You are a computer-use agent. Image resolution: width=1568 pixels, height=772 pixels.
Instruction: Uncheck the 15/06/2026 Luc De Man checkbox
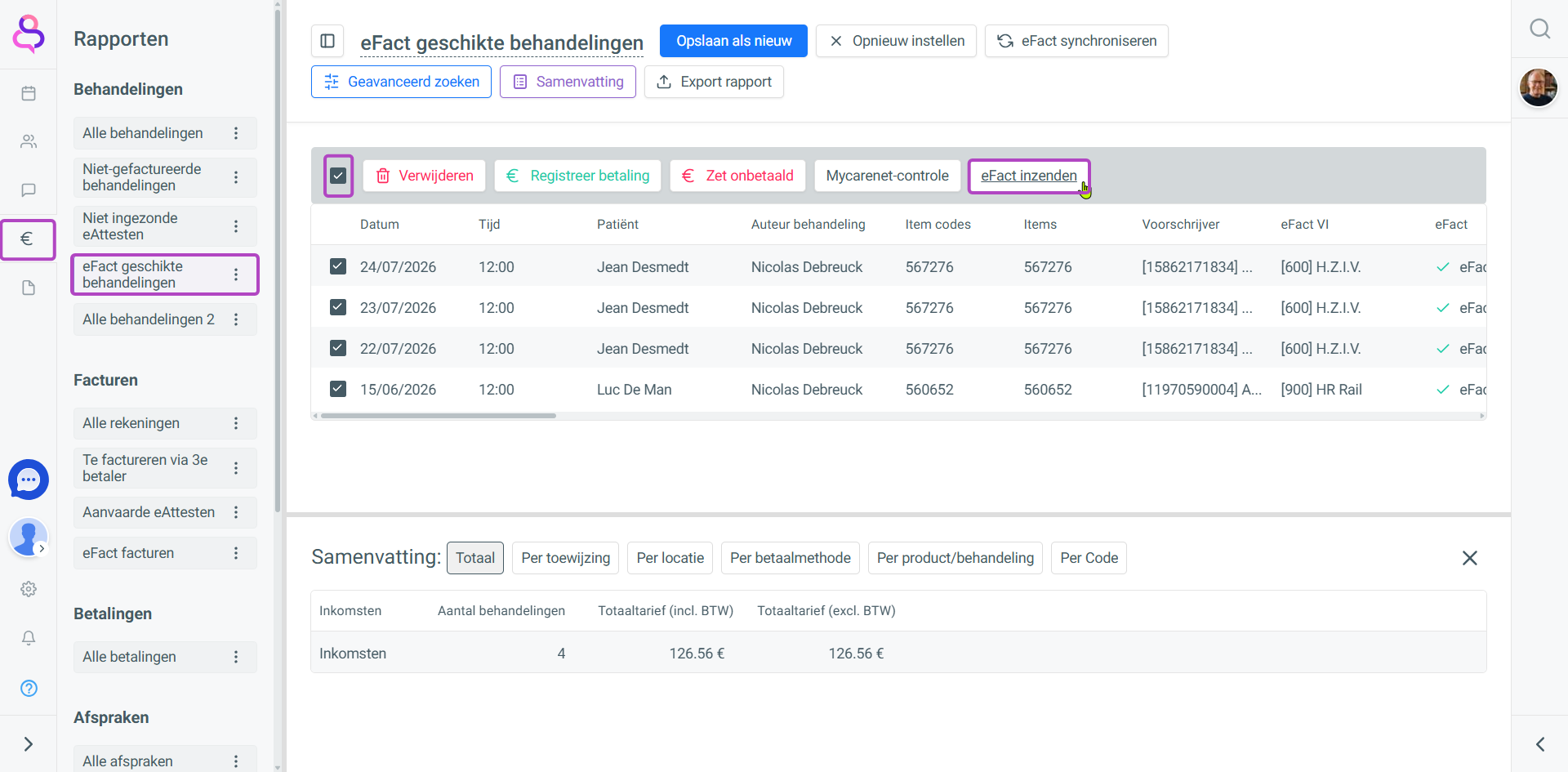338,389
